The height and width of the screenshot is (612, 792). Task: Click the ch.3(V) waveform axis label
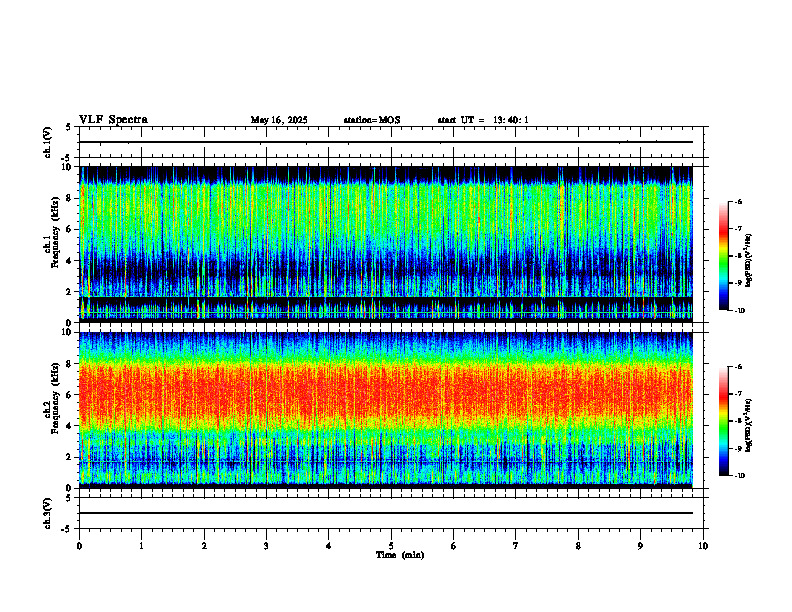point(47,513)
